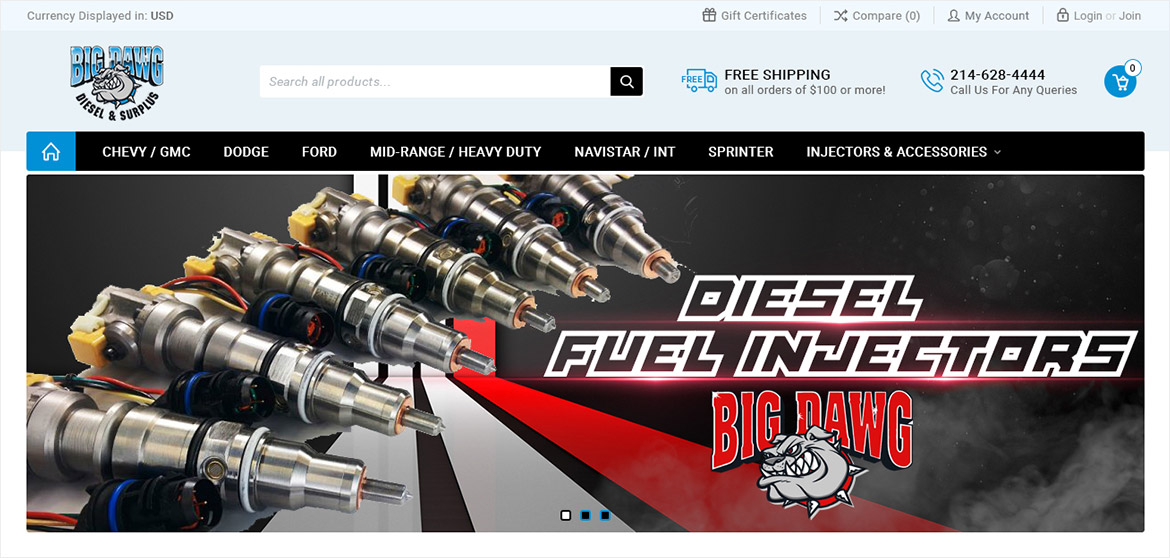The height and width of the screenshot is (558, 1170).
Task: Click the My Account person icon
Action: coord(954,16)
